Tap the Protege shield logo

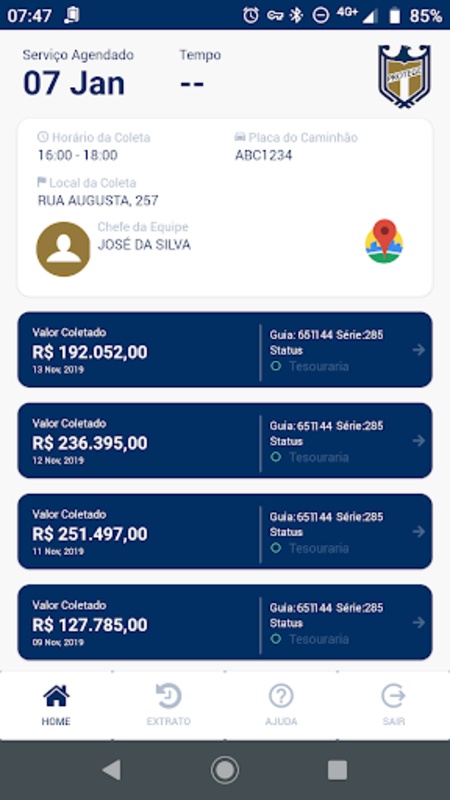pyautogui.click(x=405, y=76)
